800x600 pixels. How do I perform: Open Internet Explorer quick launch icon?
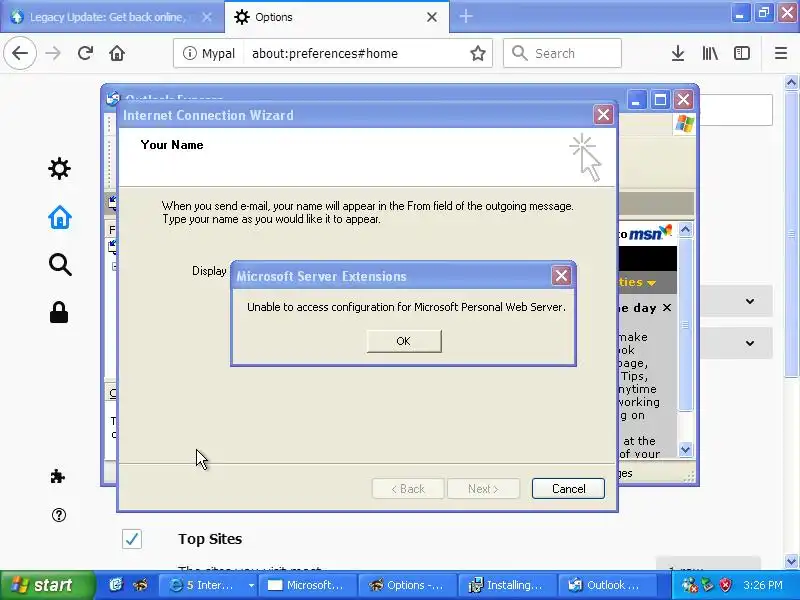[x=116, y=584]
